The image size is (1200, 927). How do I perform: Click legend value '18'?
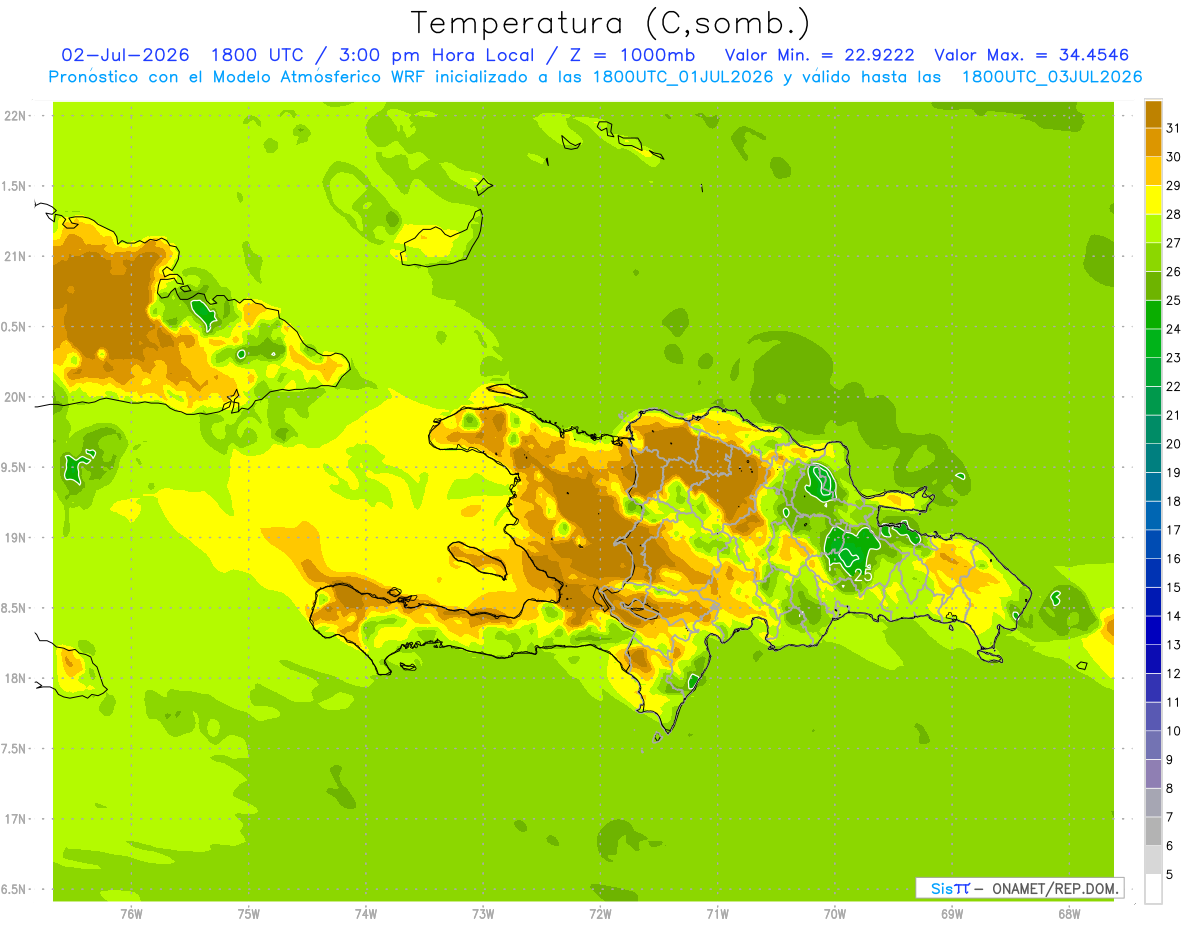tap(1173, 501)
